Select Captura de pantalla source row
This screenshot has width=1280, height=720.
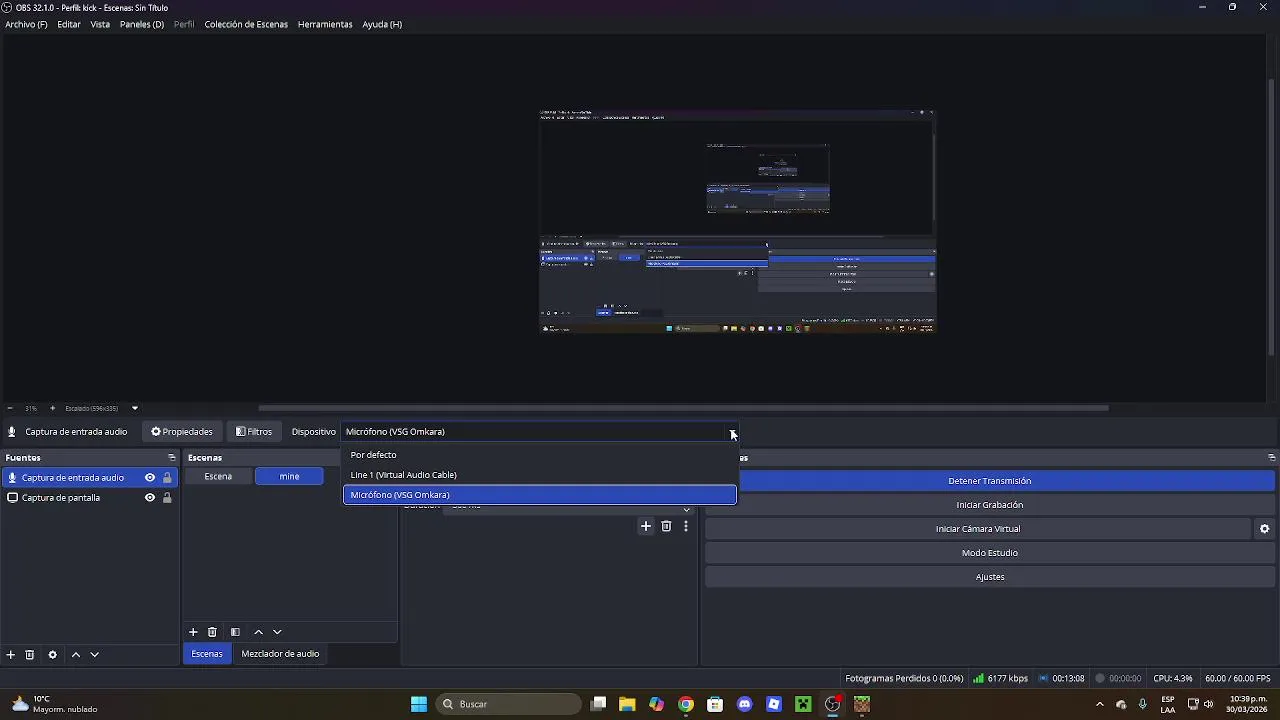click(90, 498)
